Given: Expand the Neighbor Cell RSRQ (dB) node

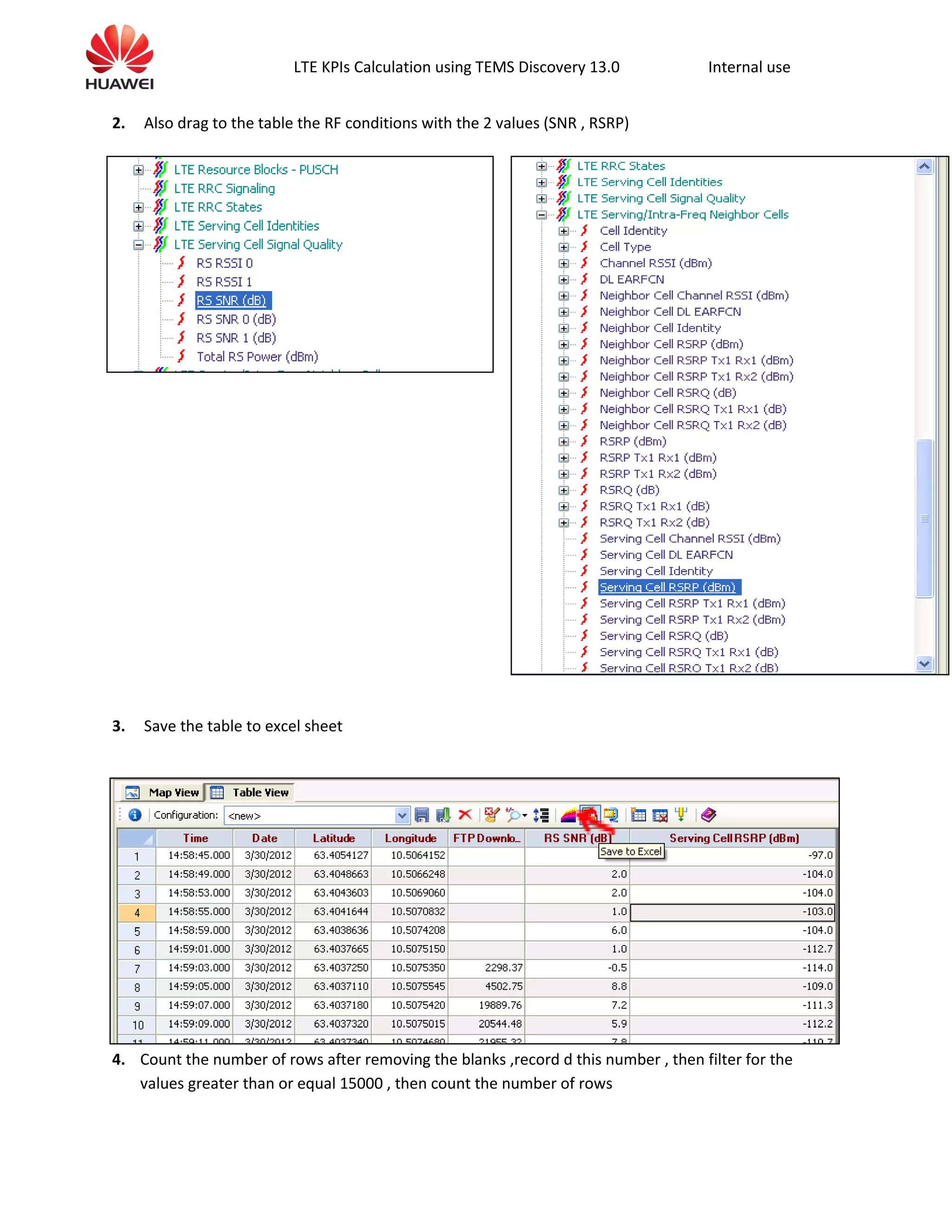Looking at the screenshot, I should pos(563,393).
